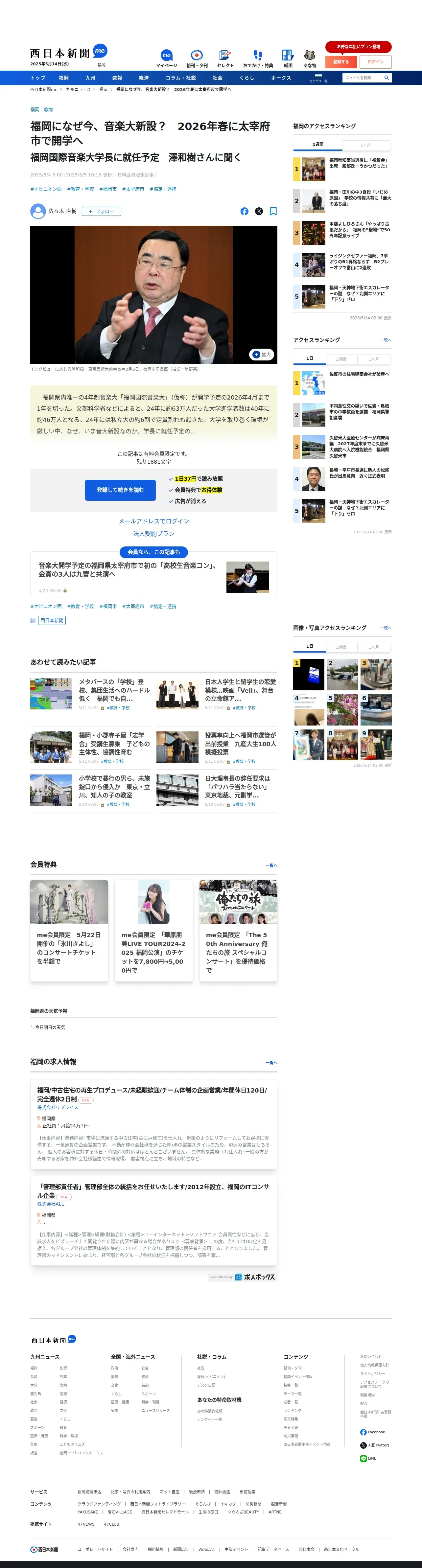Open the マイページ icon in header

tap(166, 58)
